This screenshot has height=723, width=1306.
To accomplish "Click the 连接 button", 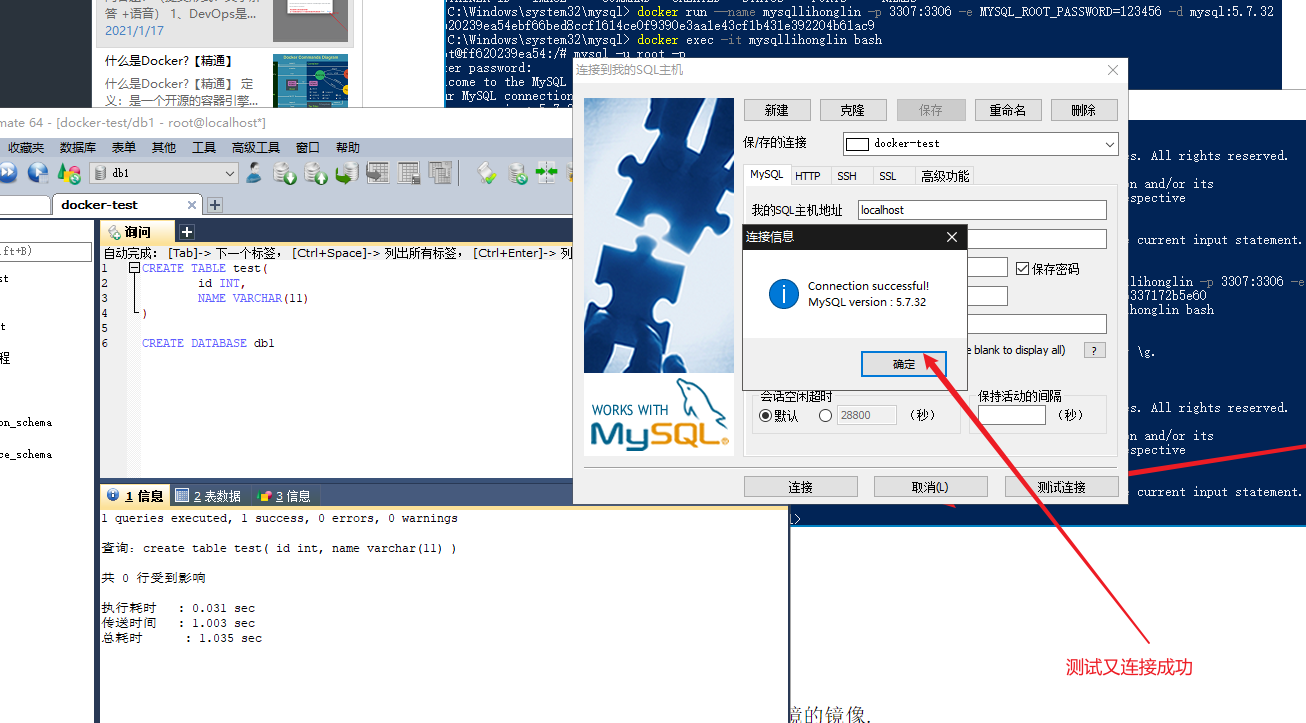I will click(801, 487).
